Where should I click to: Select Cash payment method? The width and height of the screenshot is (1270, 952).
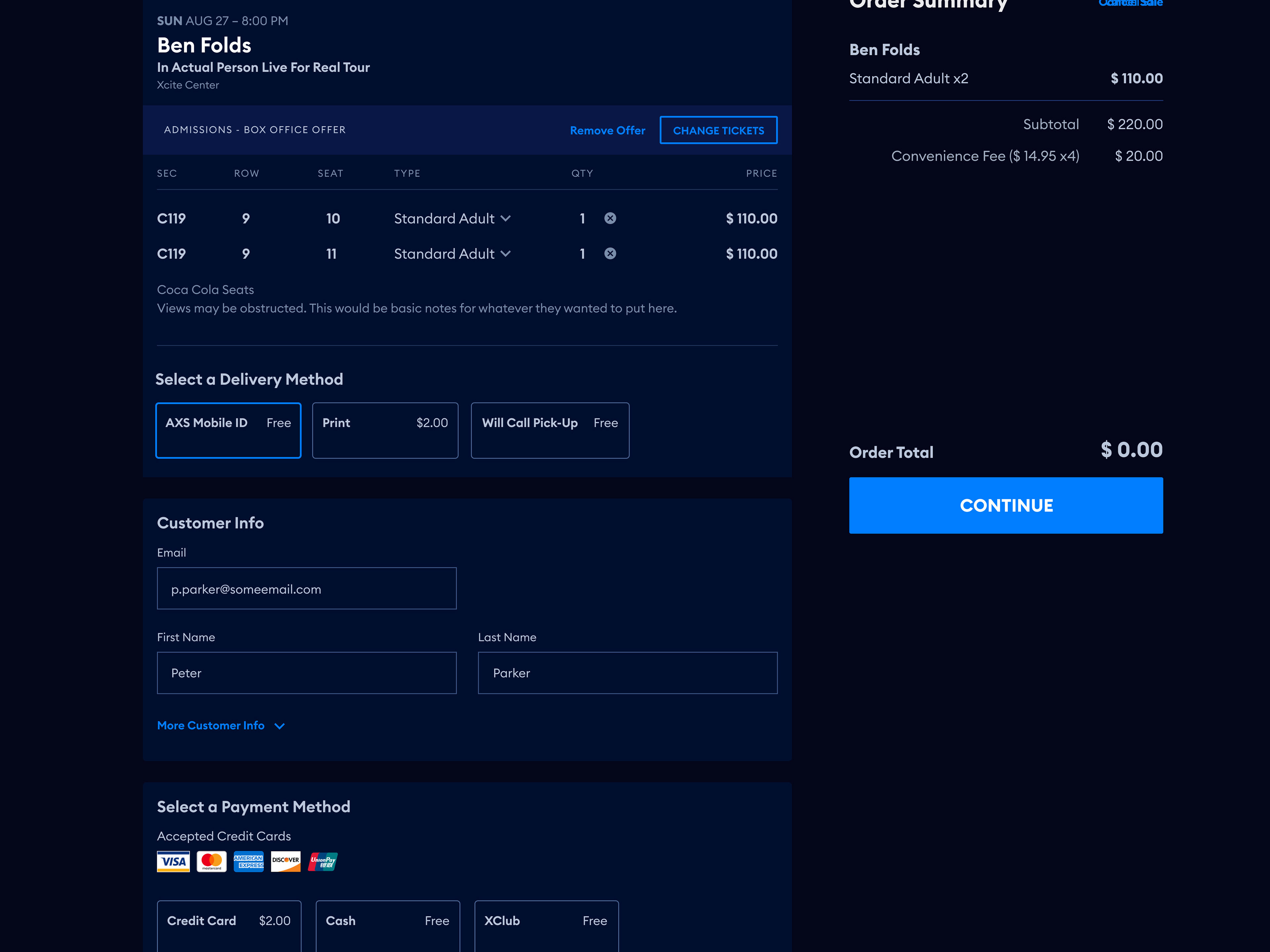tap(388, 926)
